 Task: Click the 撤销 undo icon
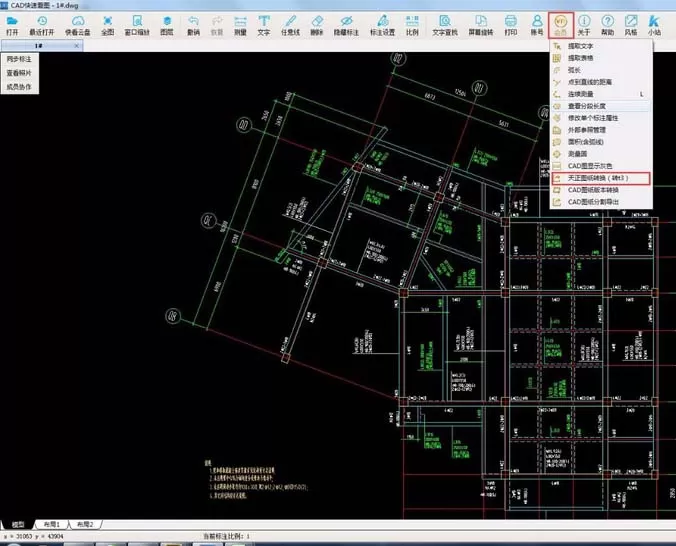click(x=194, y=25)
